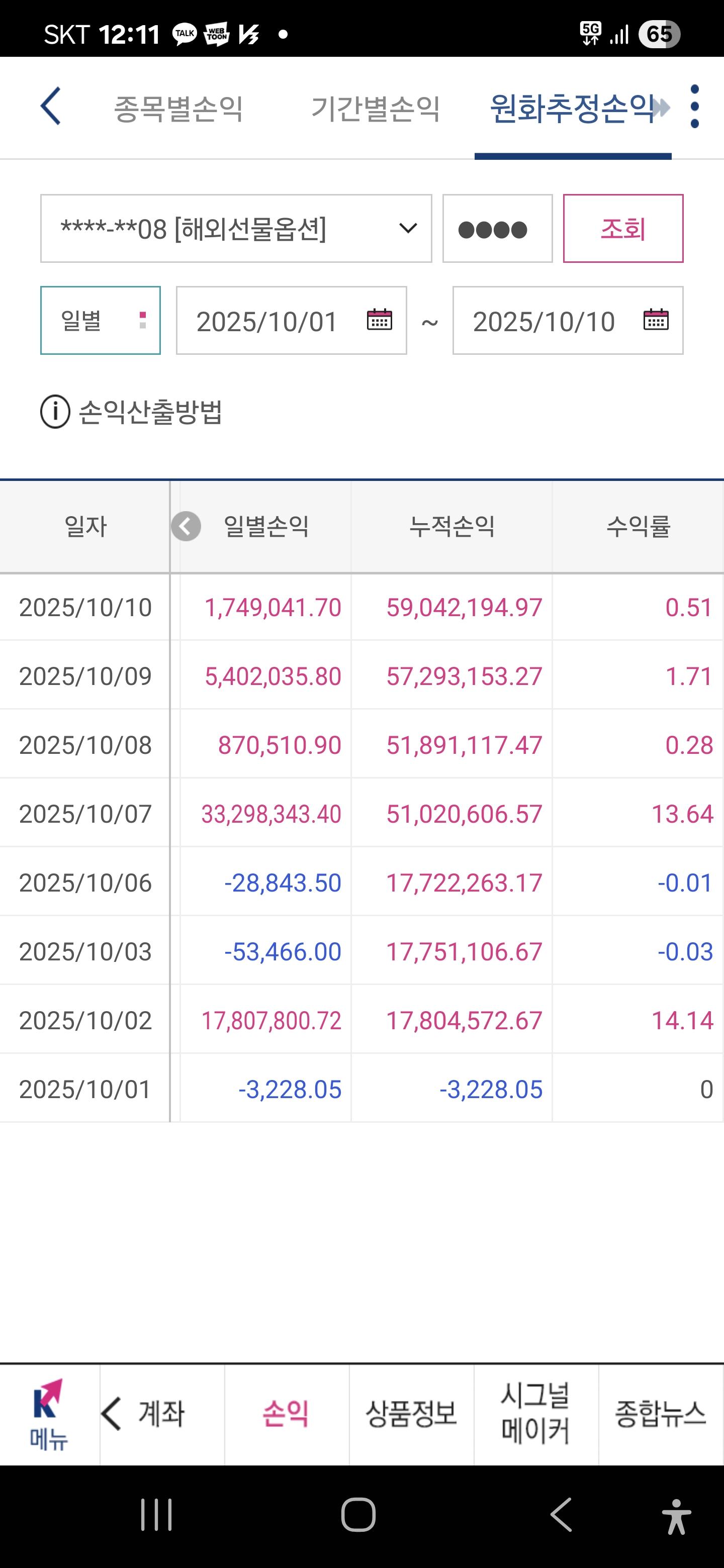Screen dimensions: 724x1568
Task: Tap the 수익률 column header
Action: (x=638, y=527)
